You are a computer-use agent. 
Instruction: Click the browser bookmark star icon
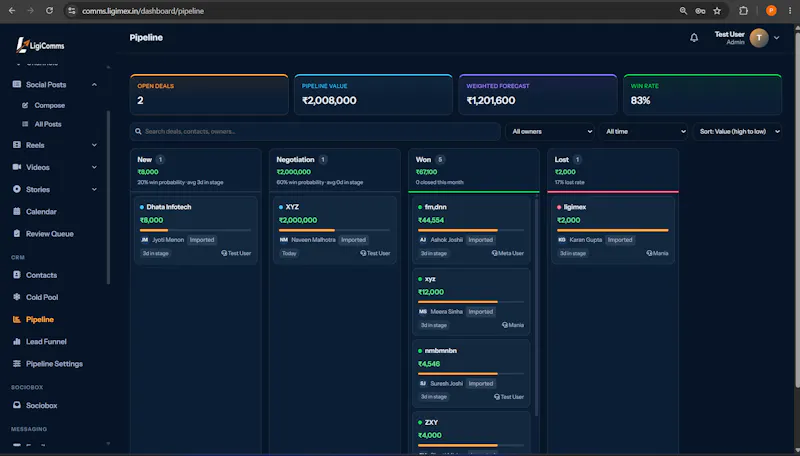717,11
